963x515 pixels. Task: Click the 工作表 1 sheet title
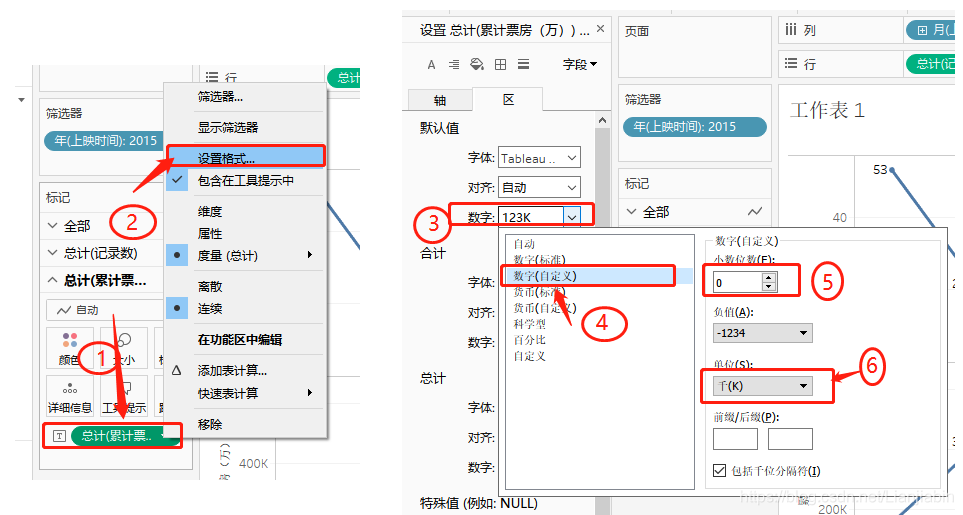[827, 110]
